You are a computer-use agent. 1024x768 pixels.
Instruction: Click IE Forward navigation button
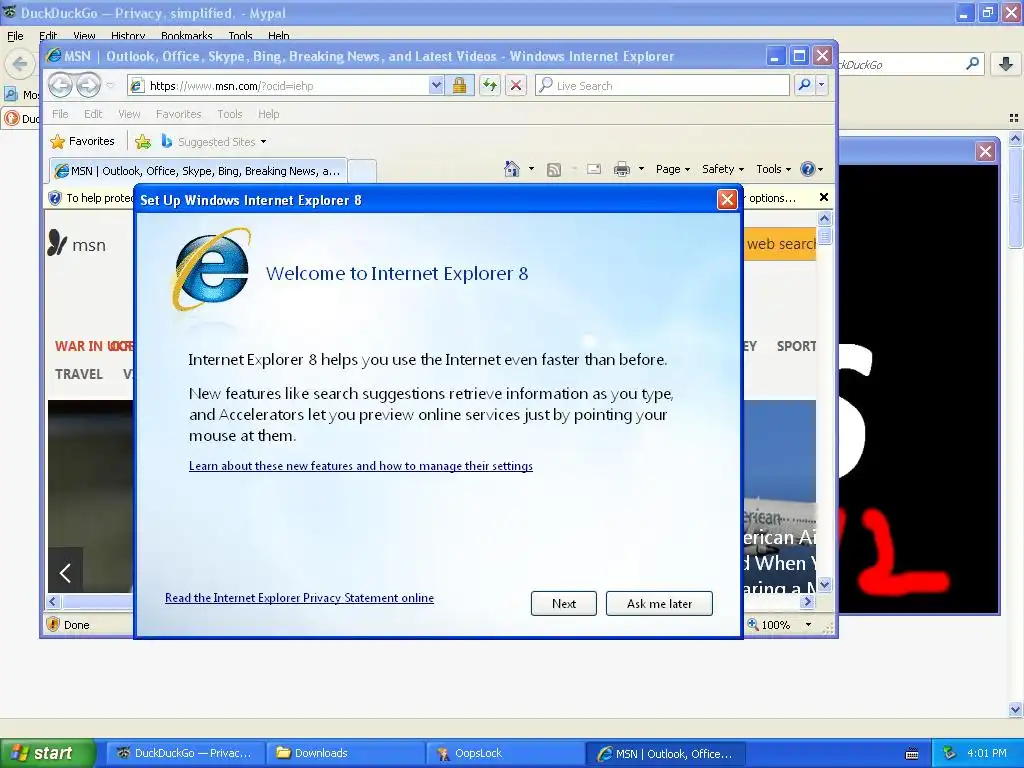pyautogui.click(x=88, y=85)
